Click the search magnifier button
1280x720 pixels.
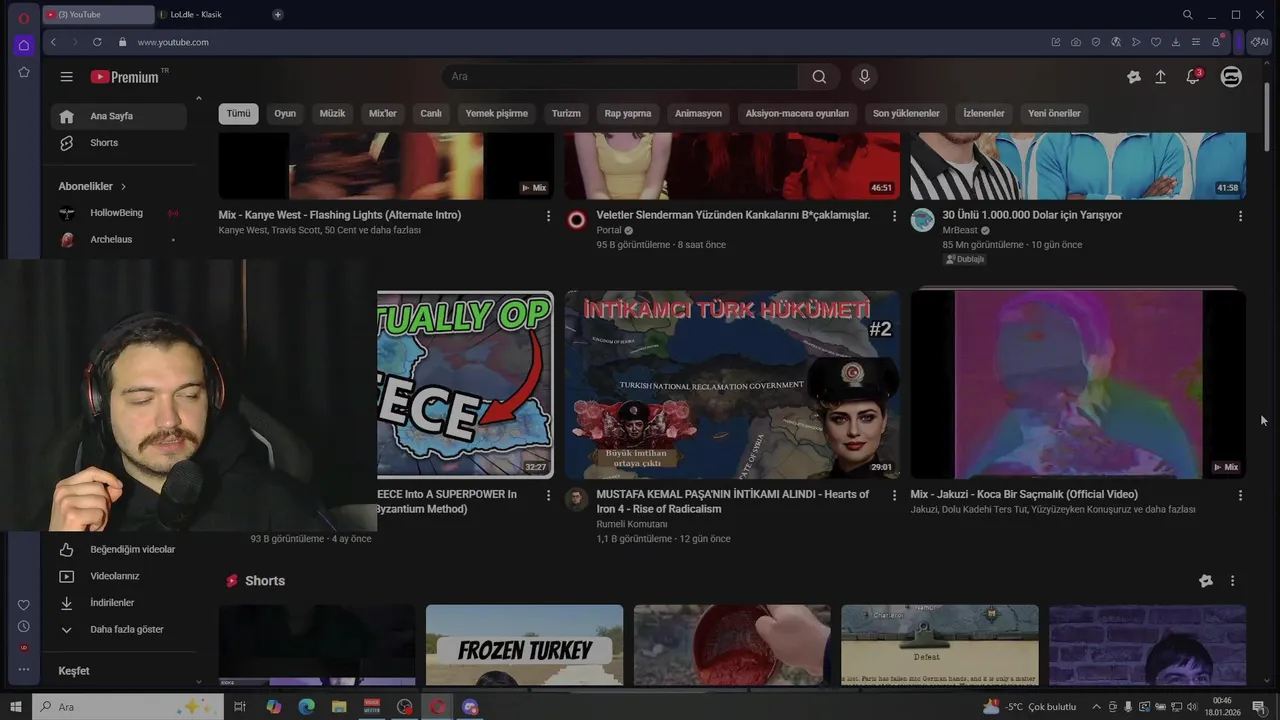[x=819, y=77]
